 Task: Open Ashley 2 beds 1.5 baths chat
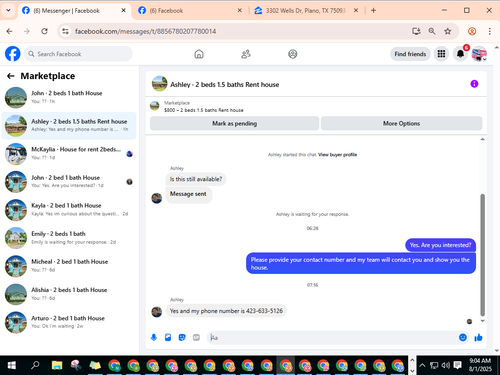[x=69, y=125]
